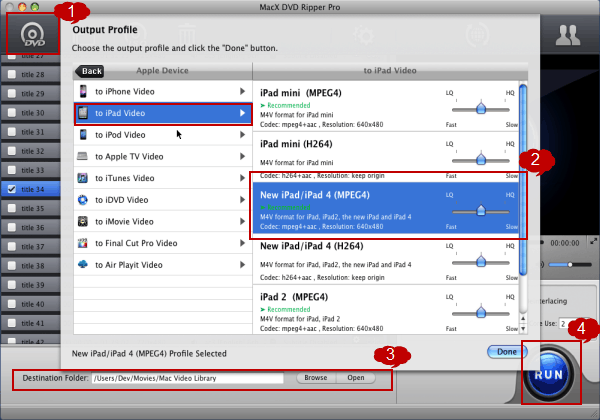
Task: Click the Final Cut Pro icon in the list
Action: (83, 243)
